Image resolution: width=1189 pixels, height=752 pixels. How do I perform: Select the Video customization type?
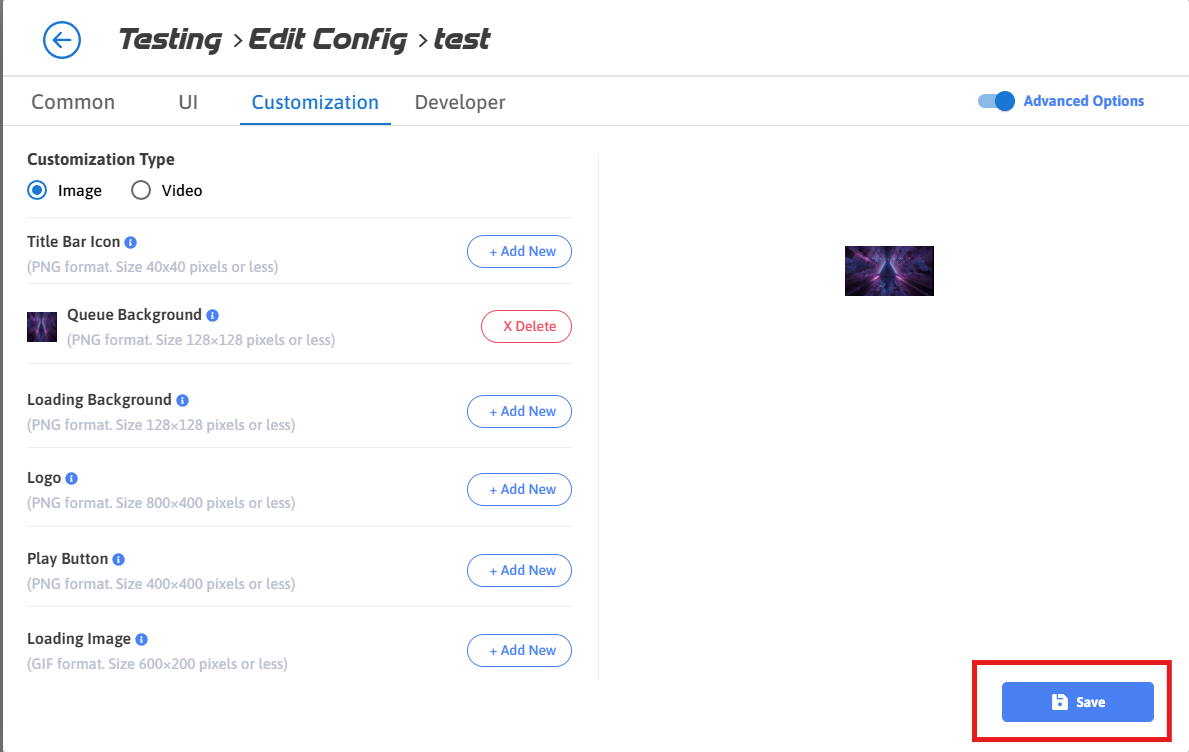(x=141, y=190)
